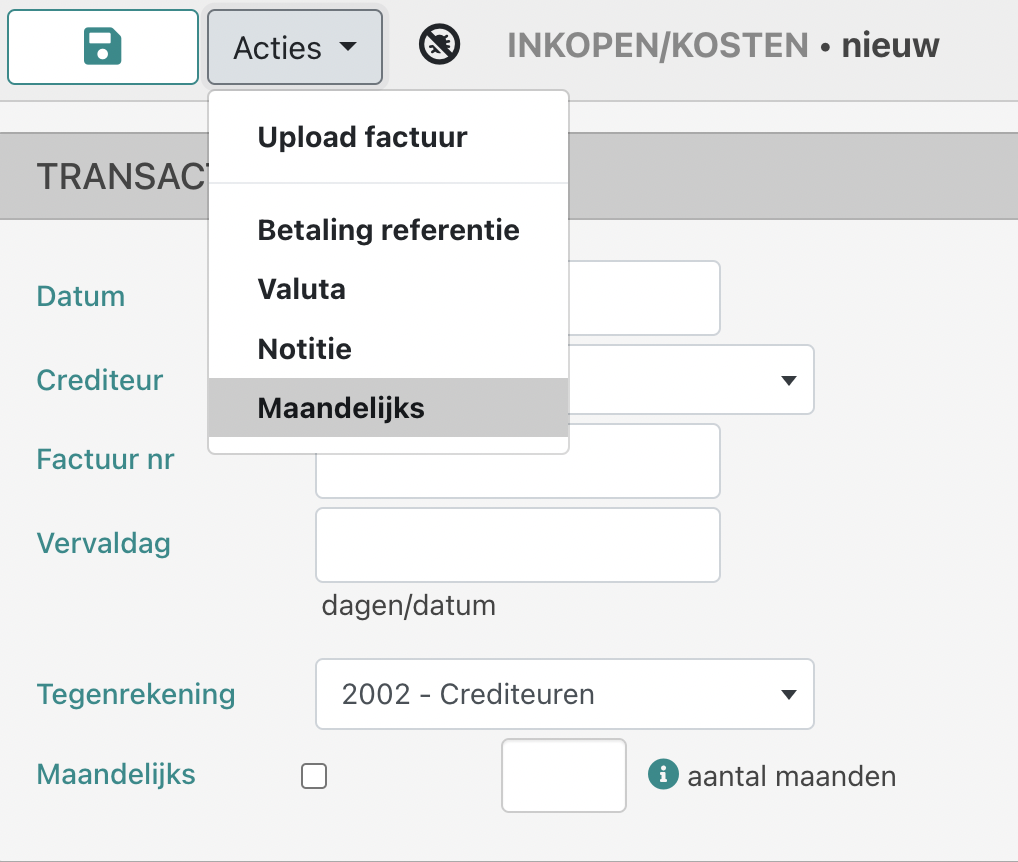1018x862 pixels.
Task: Click the teal Crediteur field label
Action: 99,380
